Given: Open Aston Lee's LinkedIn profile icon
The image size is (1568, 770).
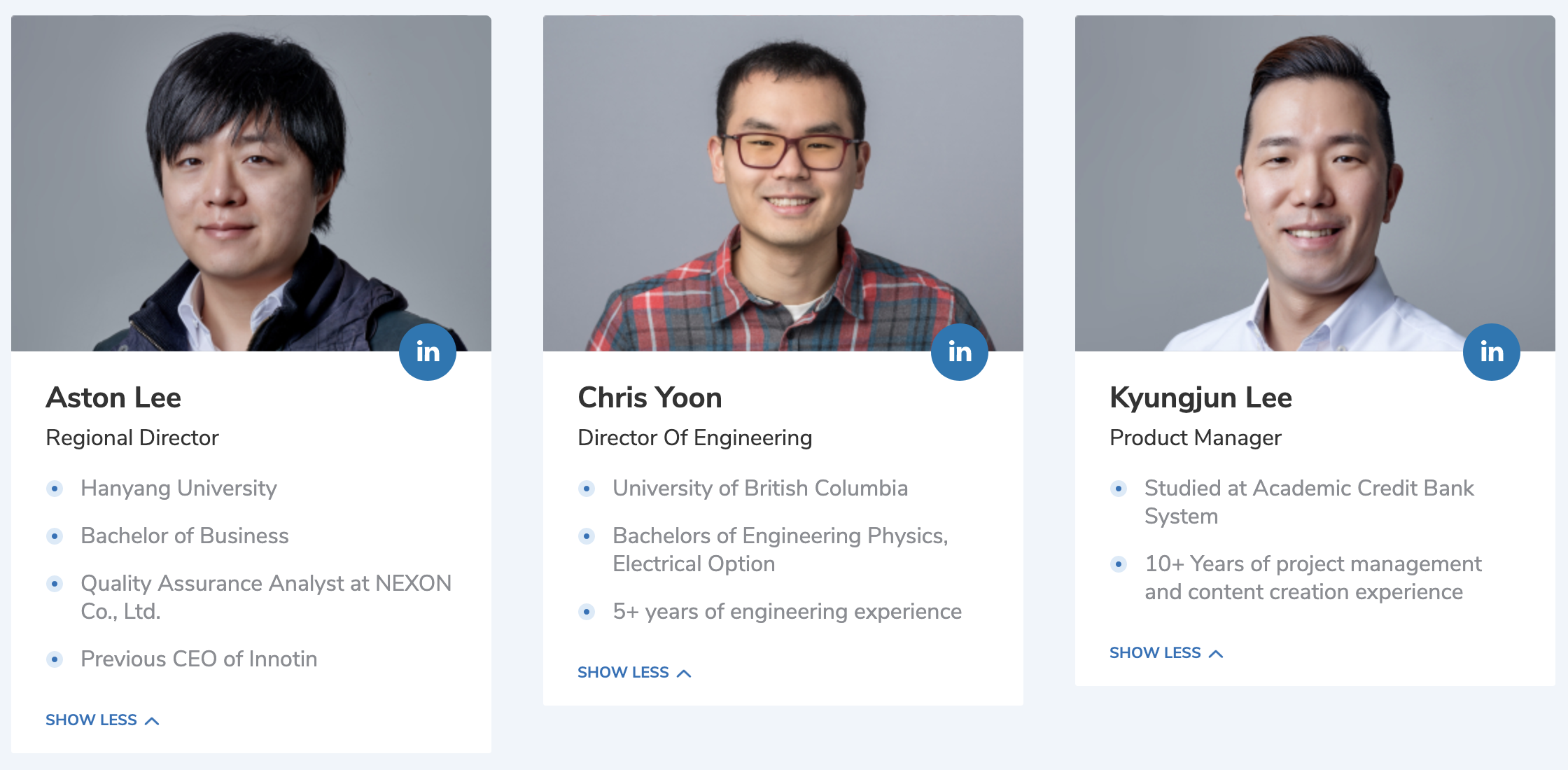Looking at the screenshot, I should (427, 351).
